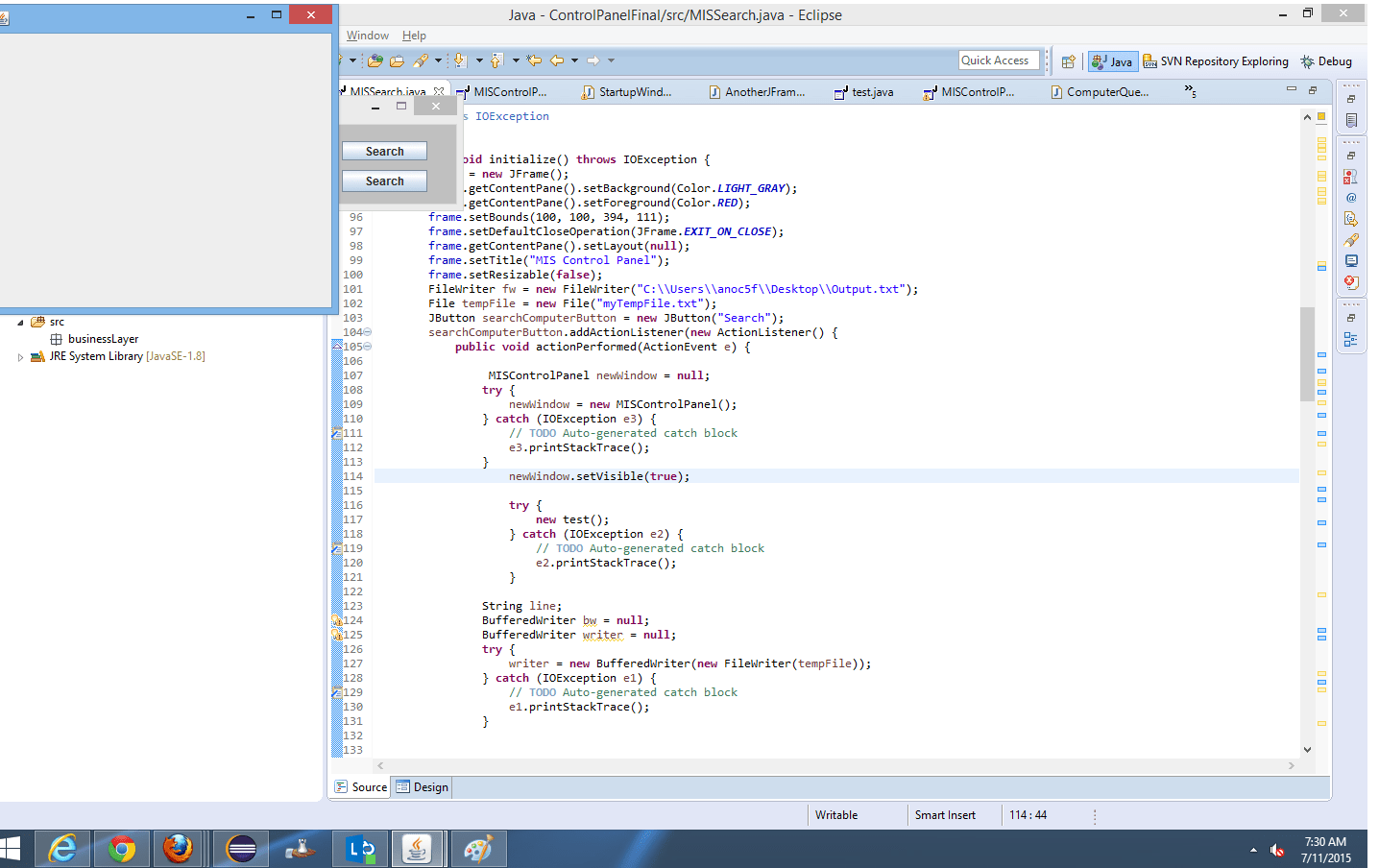The width and height of the screenshot is (1379, 868).
Task: Jump to Last Edit Location icon
Action: [x=534, y=60]
